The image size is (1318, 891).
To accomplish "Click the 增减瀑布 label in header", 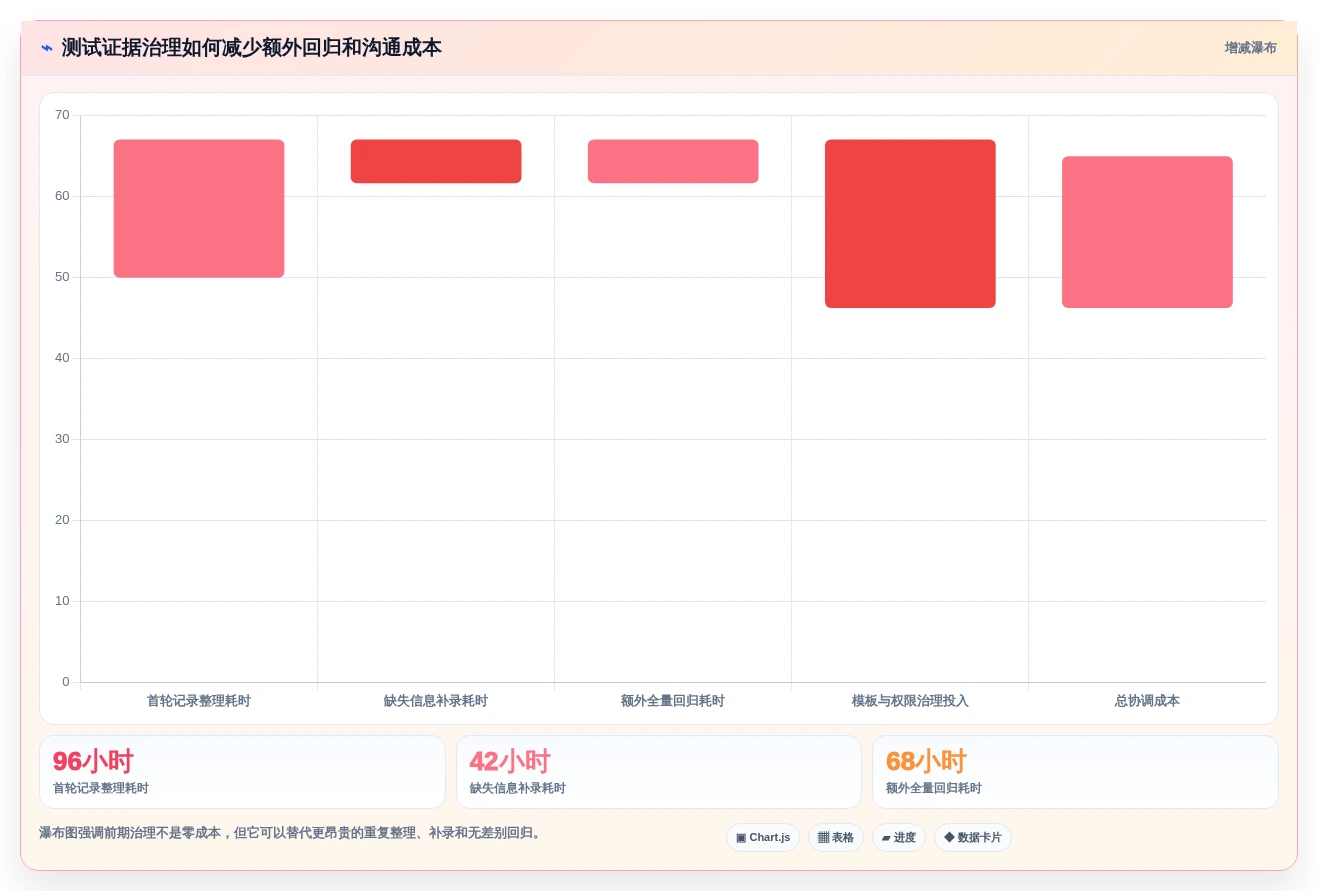I will pos(1250,48).
